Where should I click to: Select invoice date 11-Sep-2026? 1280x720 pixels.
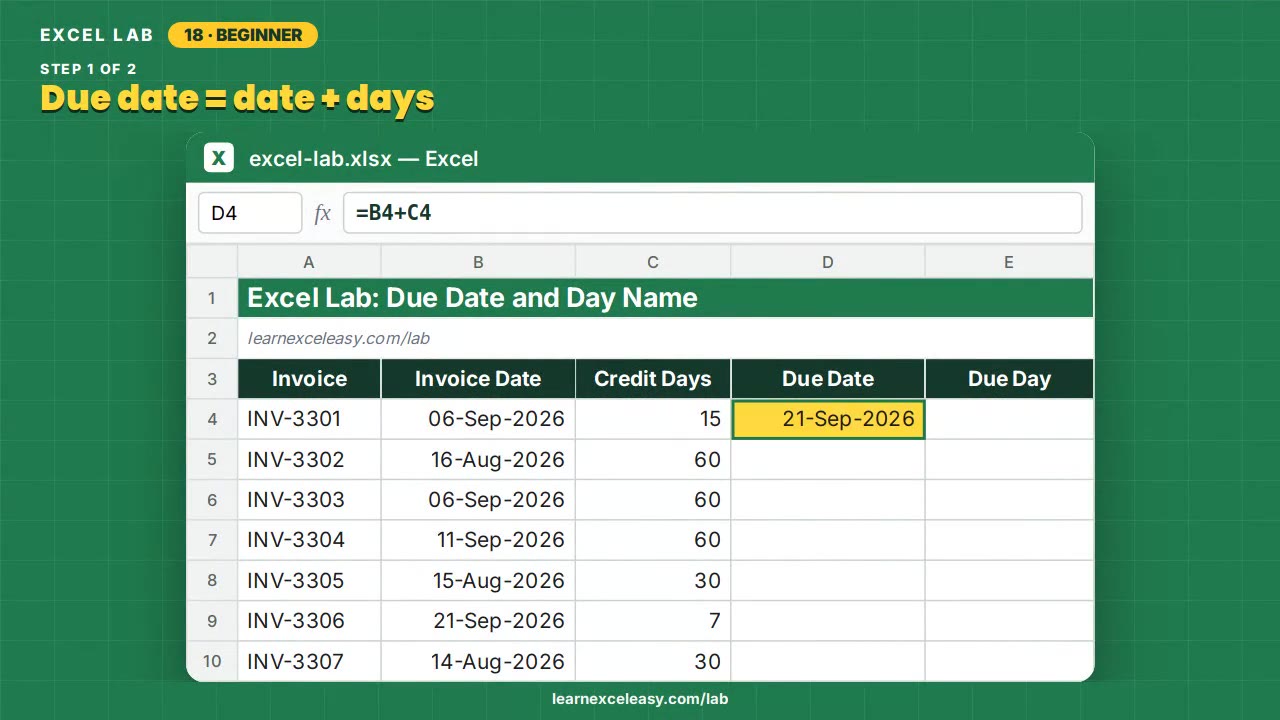[478, 540]
